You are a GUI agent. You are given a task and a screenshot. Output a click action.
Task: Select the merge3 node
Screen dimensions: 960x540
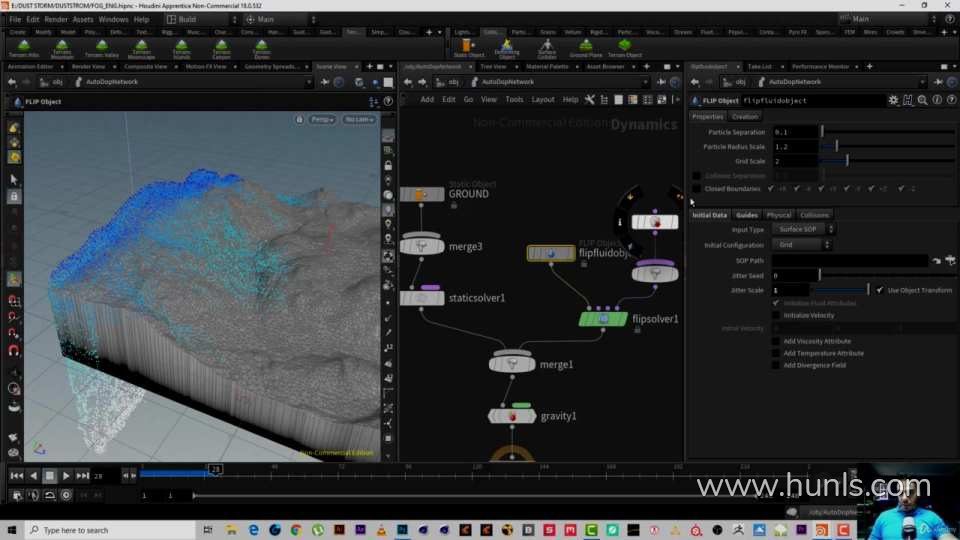click(x=422, y=246)
